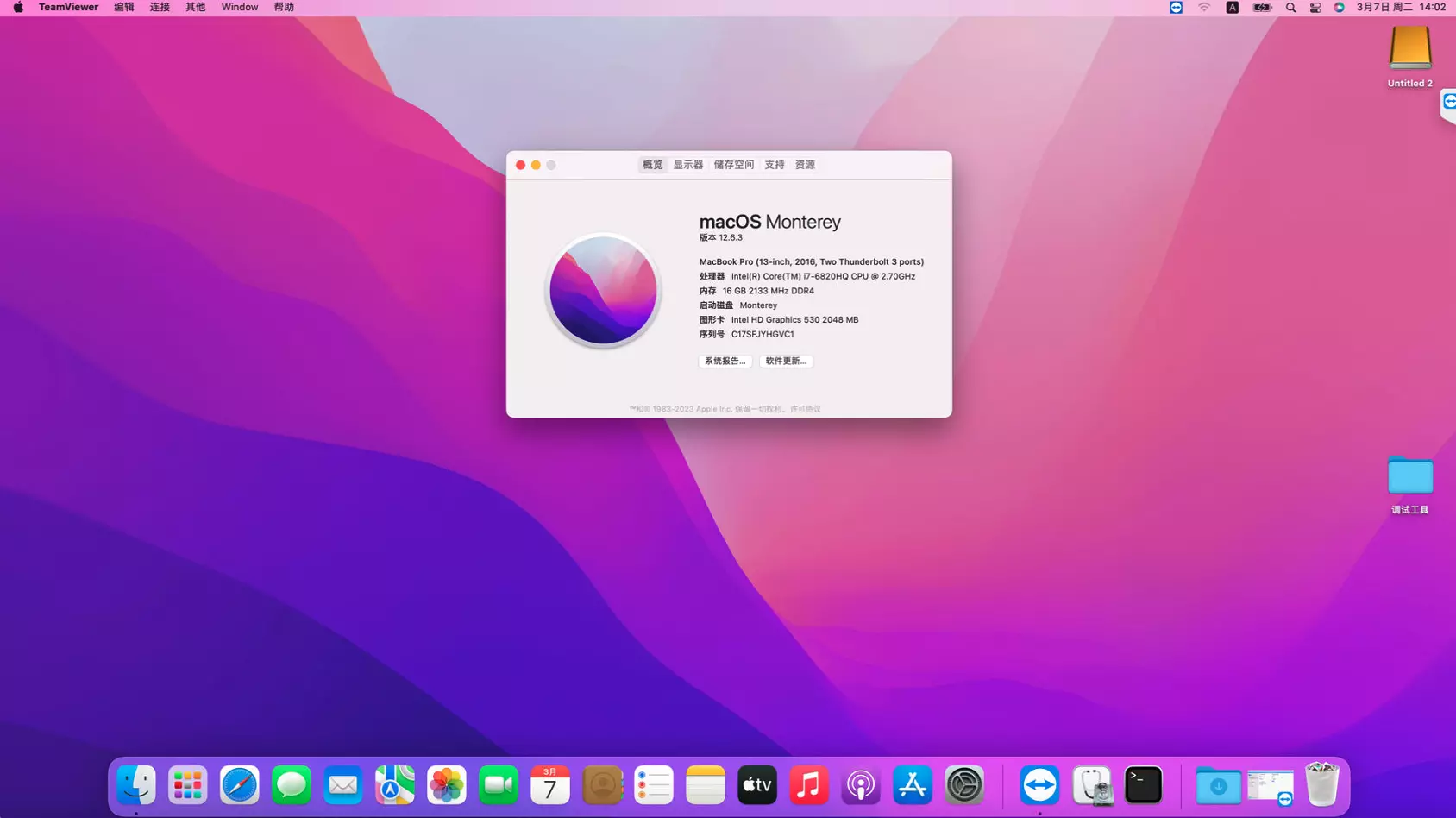This screenshot has width=1456, height=818.
Task: Open Spotlight search in the menu bar
Action: tap(1290, 7)
